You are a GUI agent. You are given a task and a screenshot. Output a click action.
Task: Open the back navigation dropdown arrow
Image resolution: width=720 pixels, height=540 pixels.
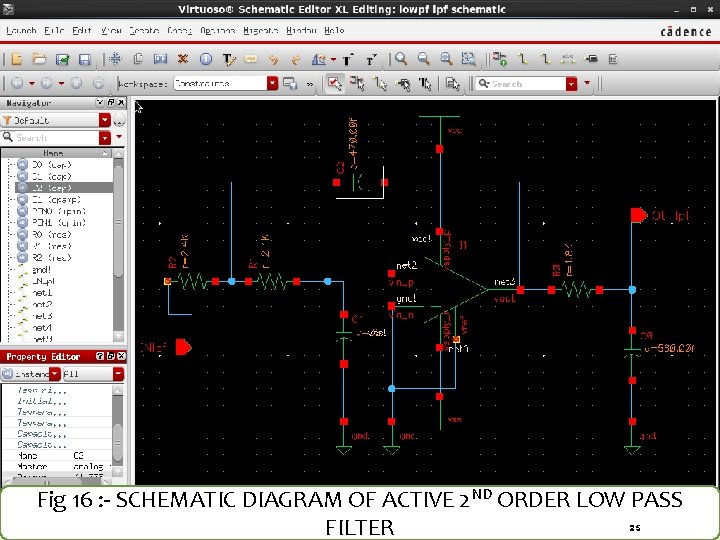coord(32,84)
